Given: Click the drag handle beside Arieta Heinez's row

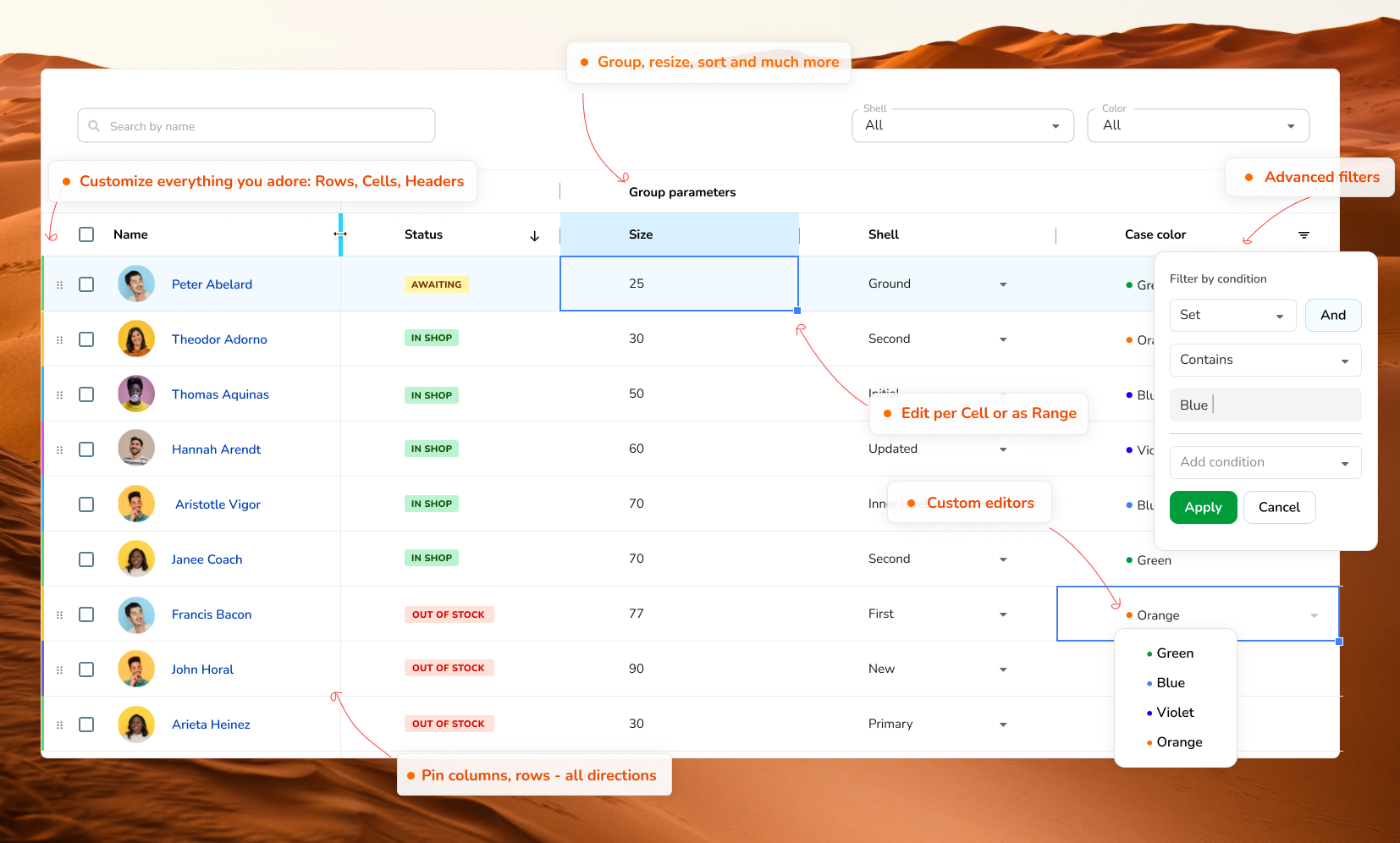Looking at the screenshot, I should (59, 725).
